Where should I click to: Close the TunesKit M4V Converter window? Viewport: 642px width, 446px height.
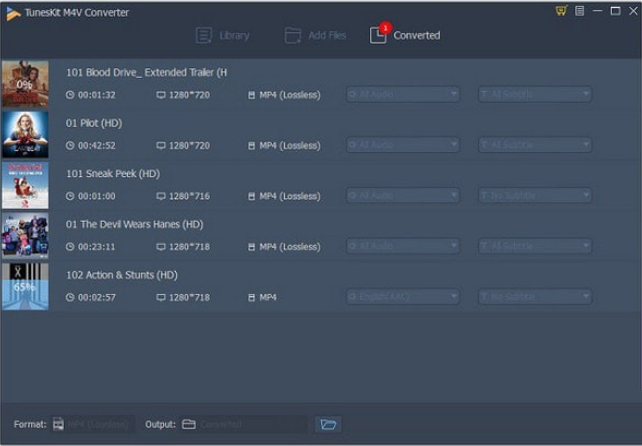[633, 11]
